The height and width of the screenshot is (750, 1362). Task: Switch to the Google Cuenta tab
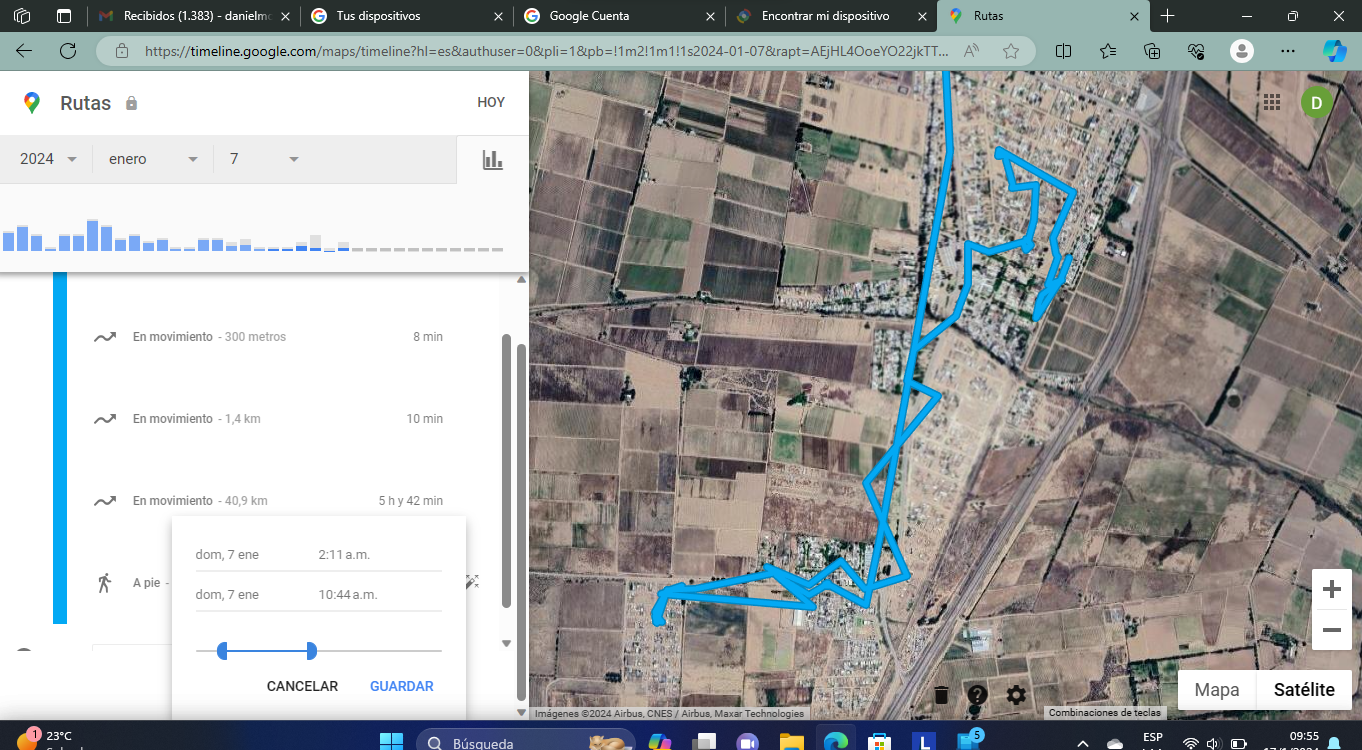click(618, 16)
